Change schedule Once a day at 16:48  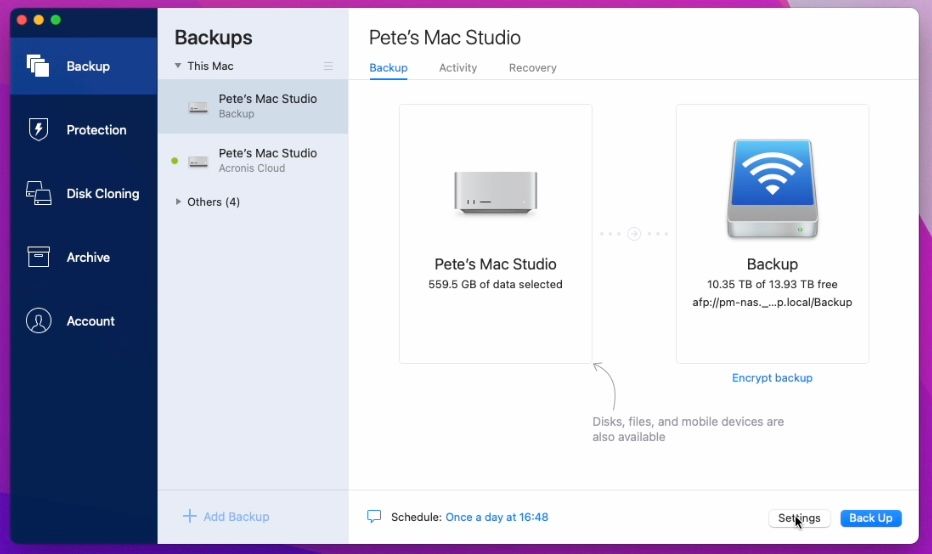(497, 517)
